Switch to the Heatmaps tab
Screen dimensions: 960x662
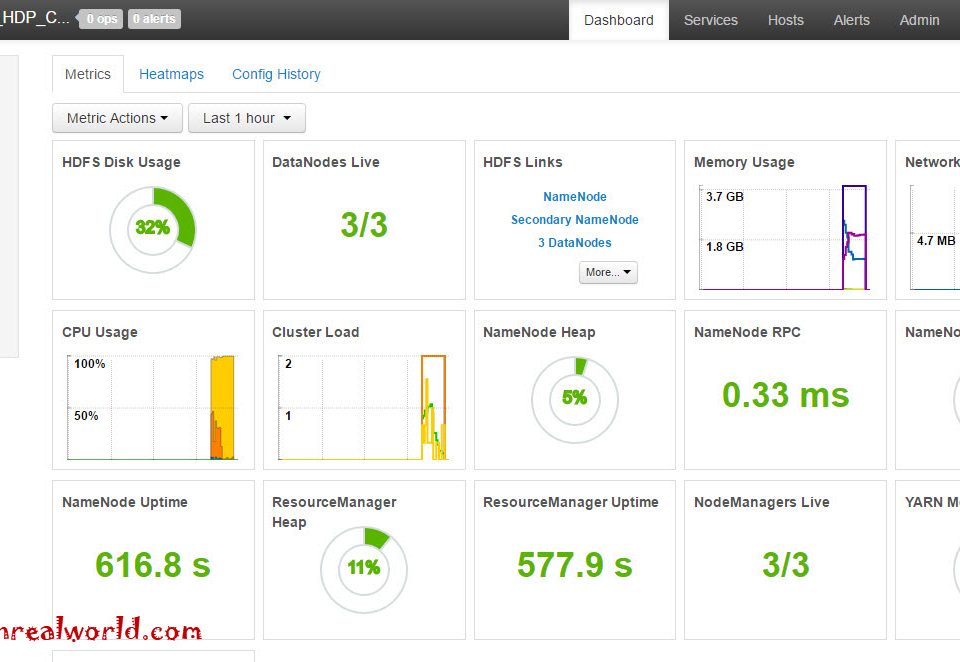[x=171, y=74]
